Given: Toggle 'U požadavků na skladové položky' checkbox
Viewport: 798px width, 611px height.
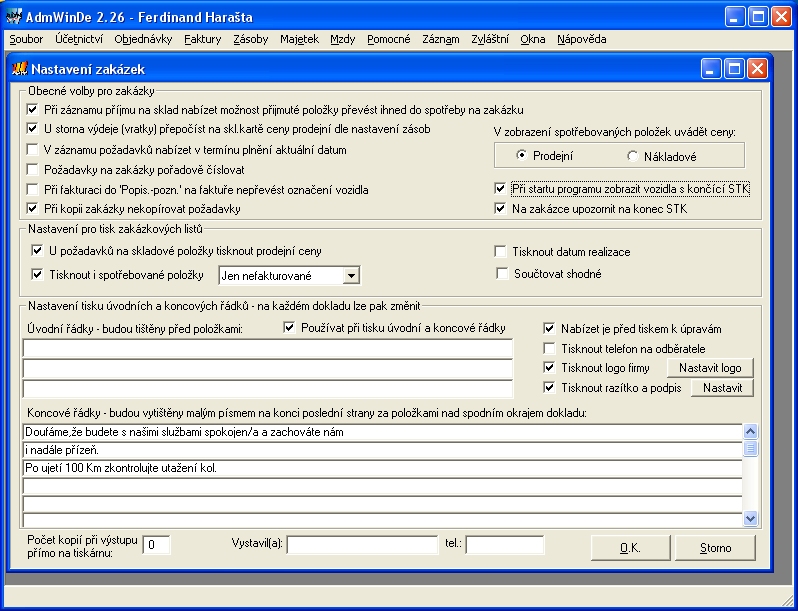Looking at the screenshot, I should coord(37,250).
